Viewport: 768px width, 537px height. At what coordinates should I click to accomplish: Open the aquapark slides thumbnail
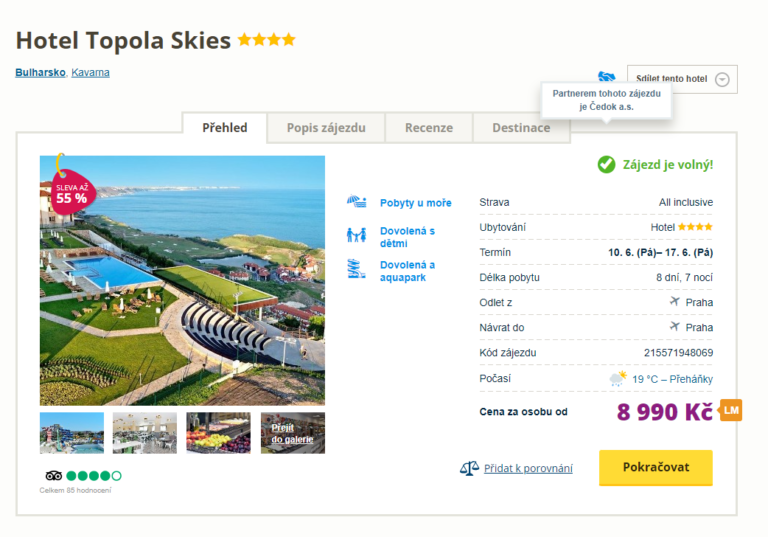72,433
